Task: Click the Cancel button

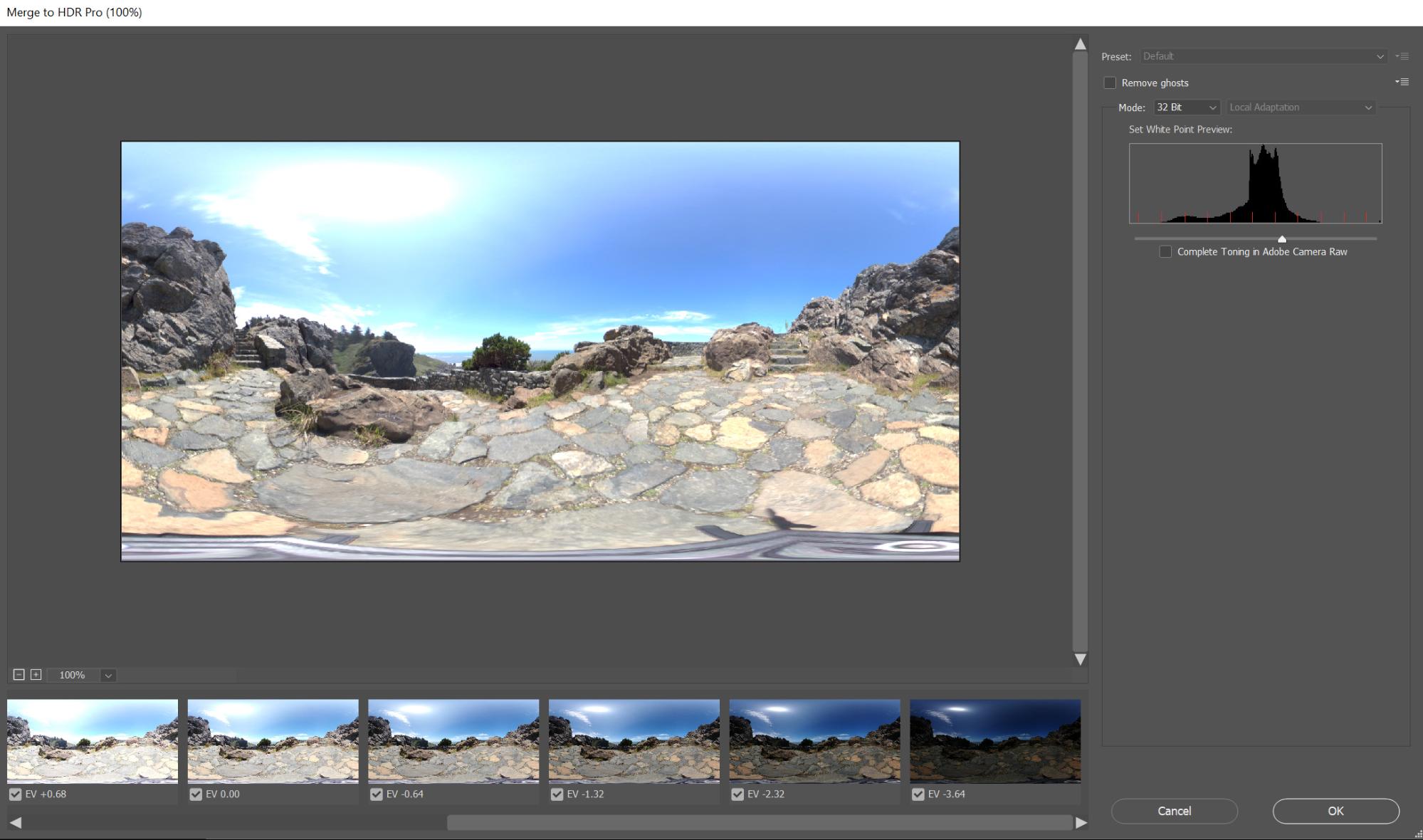Action: tap(1174, 811)
